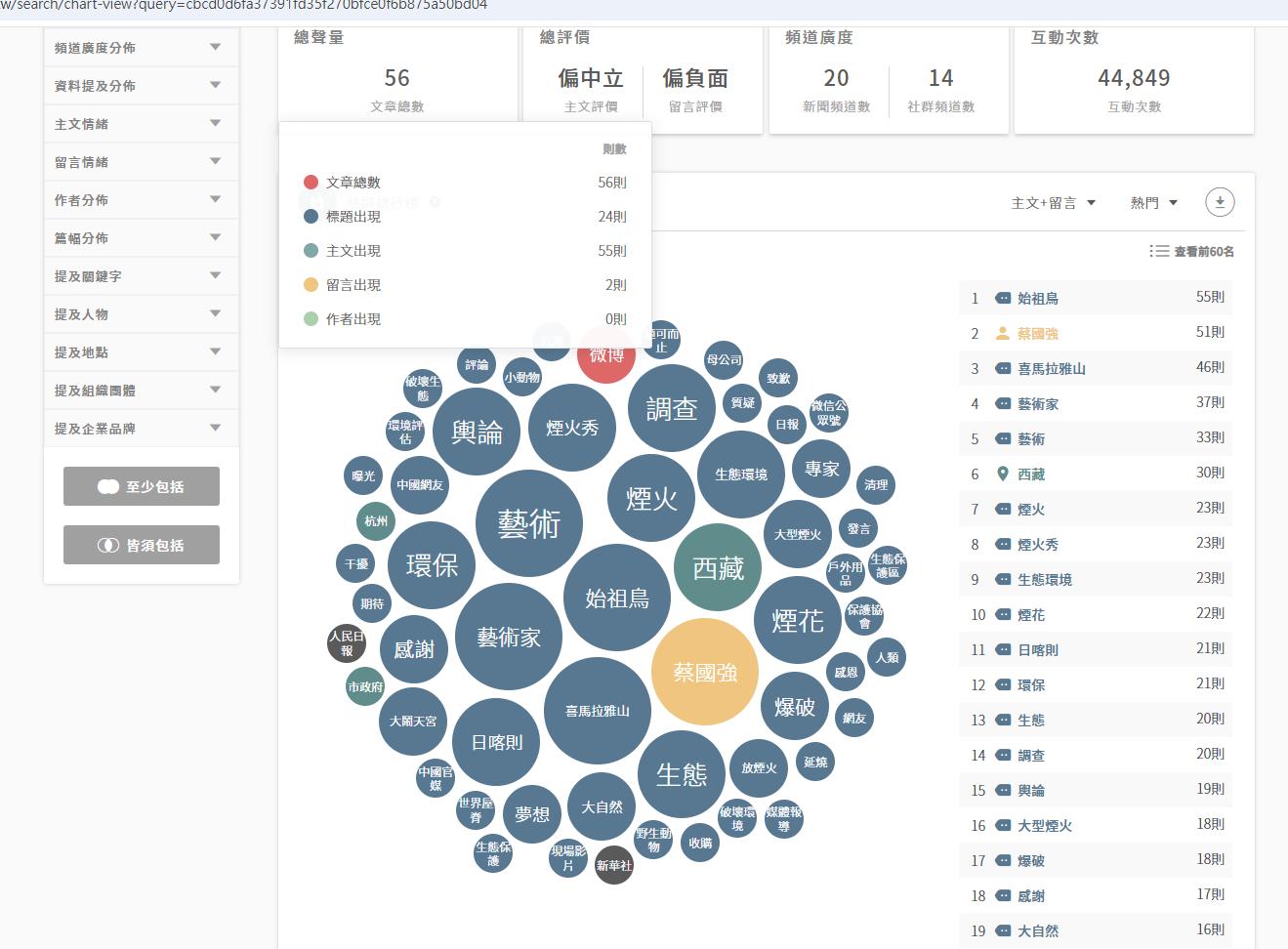Select 藝術家 in the ranking list
The width and height of the screenshot is (1288, 949).
[x=1037, y=403]
